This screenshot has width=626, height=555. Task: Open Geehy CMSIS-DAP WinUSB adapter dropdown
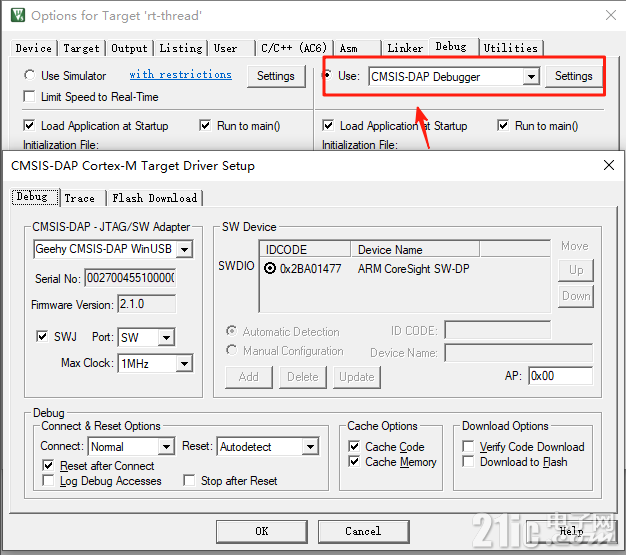184,250
